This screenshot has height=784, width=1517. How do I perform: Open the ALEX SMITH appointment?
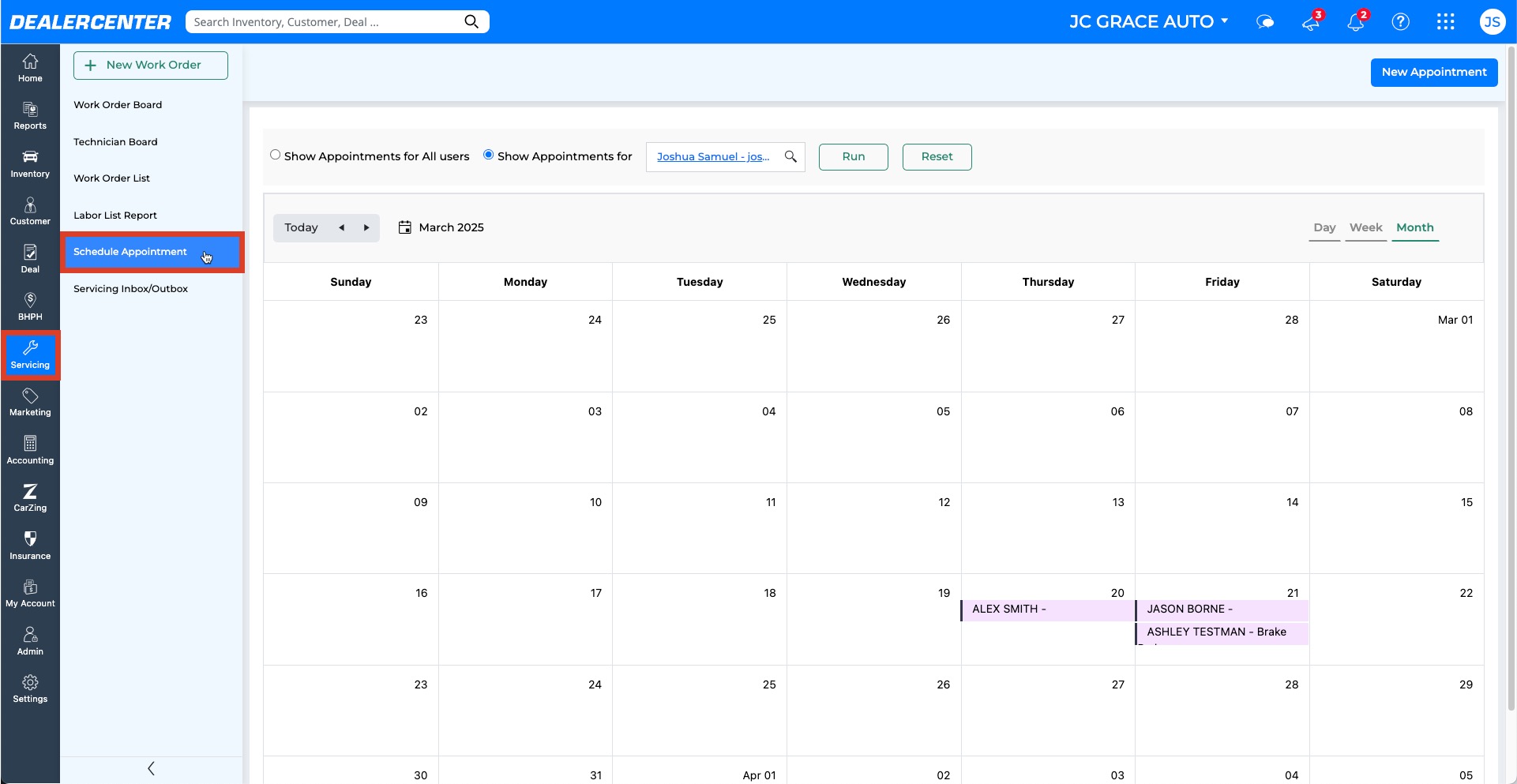[1048, 610]
